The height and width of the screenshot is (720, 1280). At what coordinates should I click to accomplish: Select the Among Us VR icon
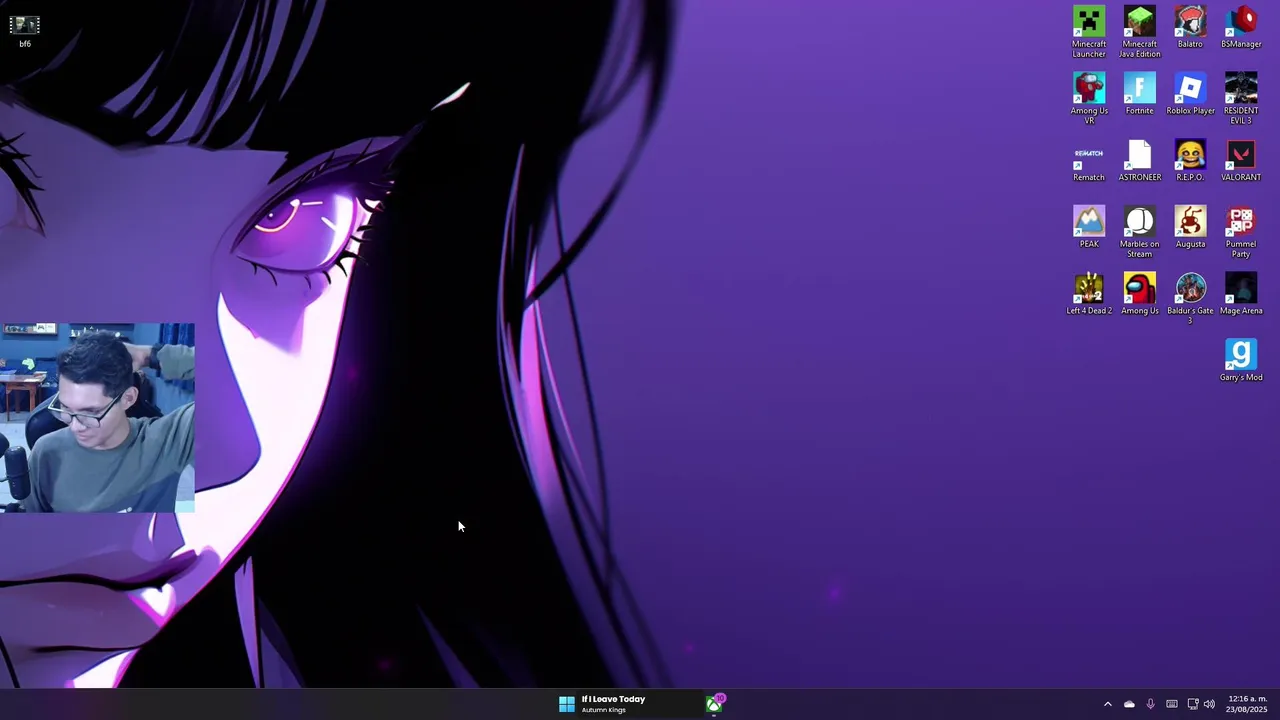pos(1089,98)
